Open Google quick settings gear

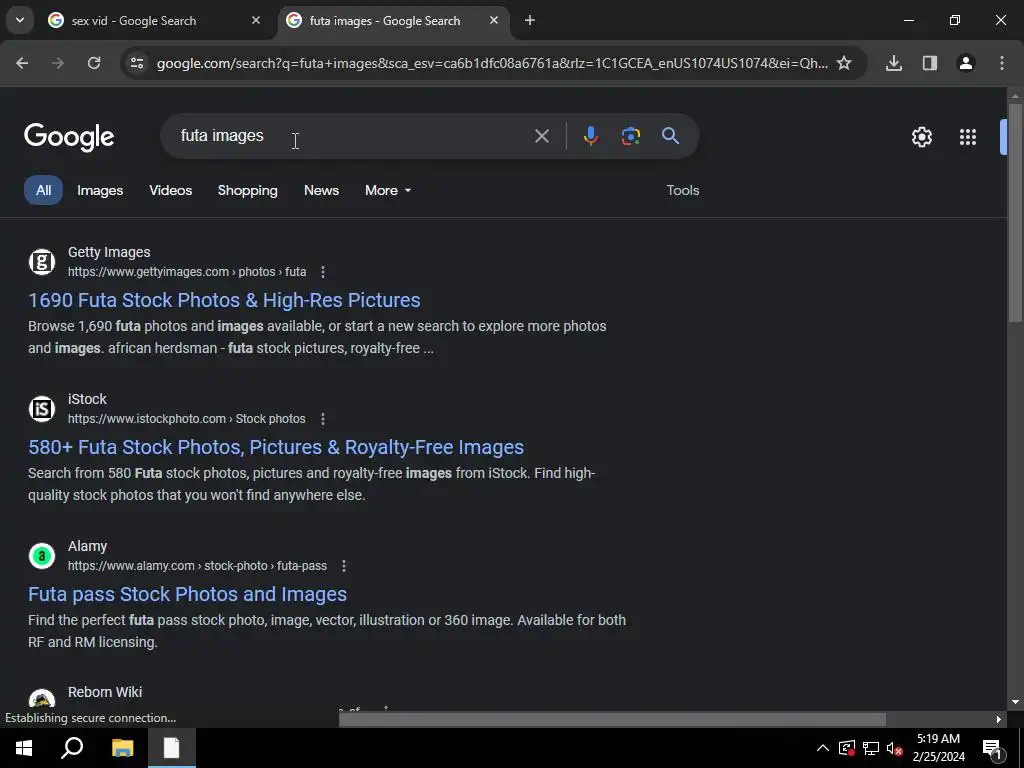[x=921, y=137]
